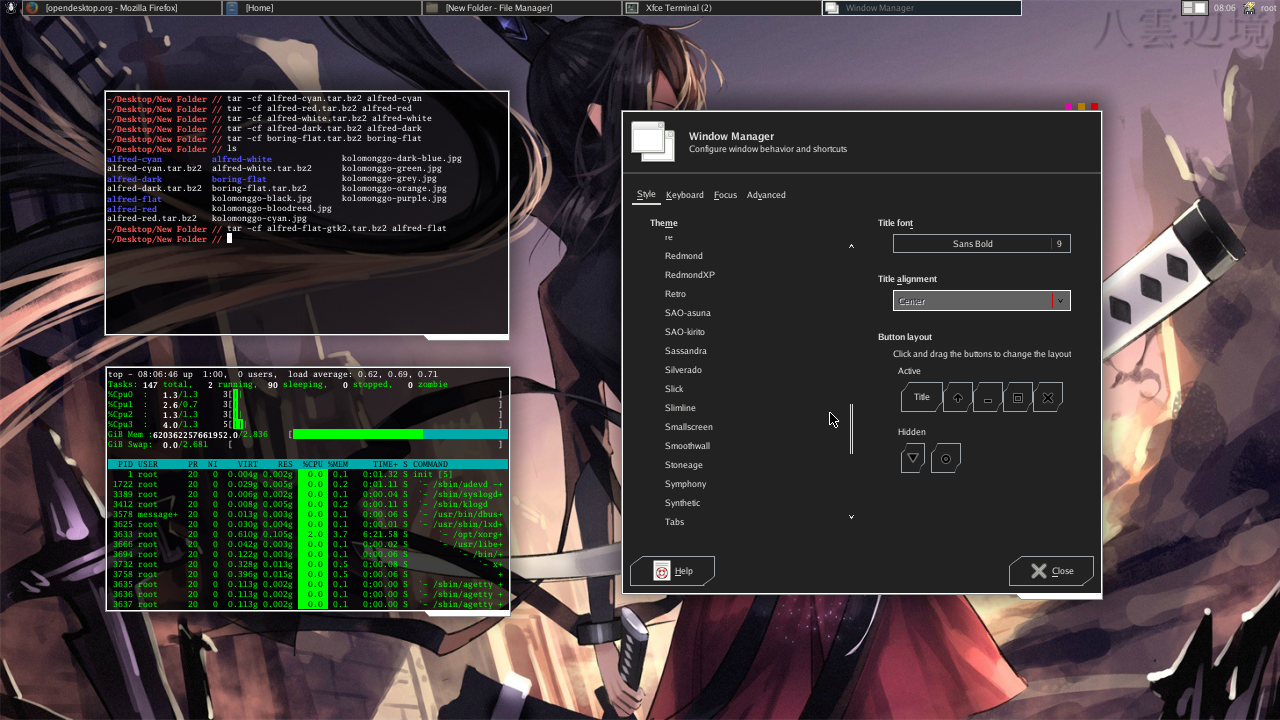Click kolomonggo-bloodreed.jpg in terminal listing

click(x=272, y=209)
